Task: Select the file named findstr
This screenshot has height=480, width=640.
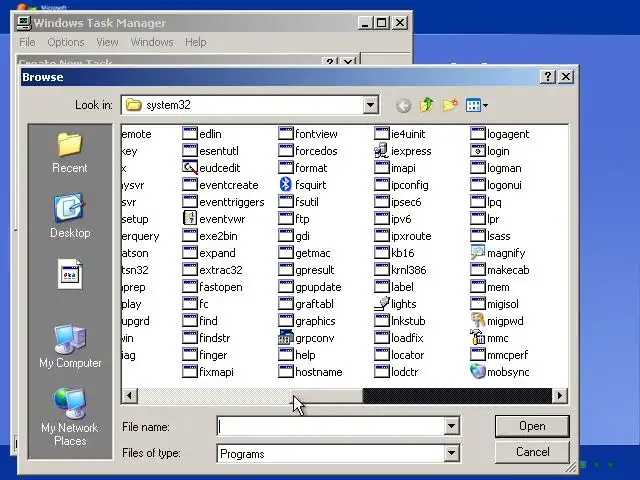Action: (215, 338)
